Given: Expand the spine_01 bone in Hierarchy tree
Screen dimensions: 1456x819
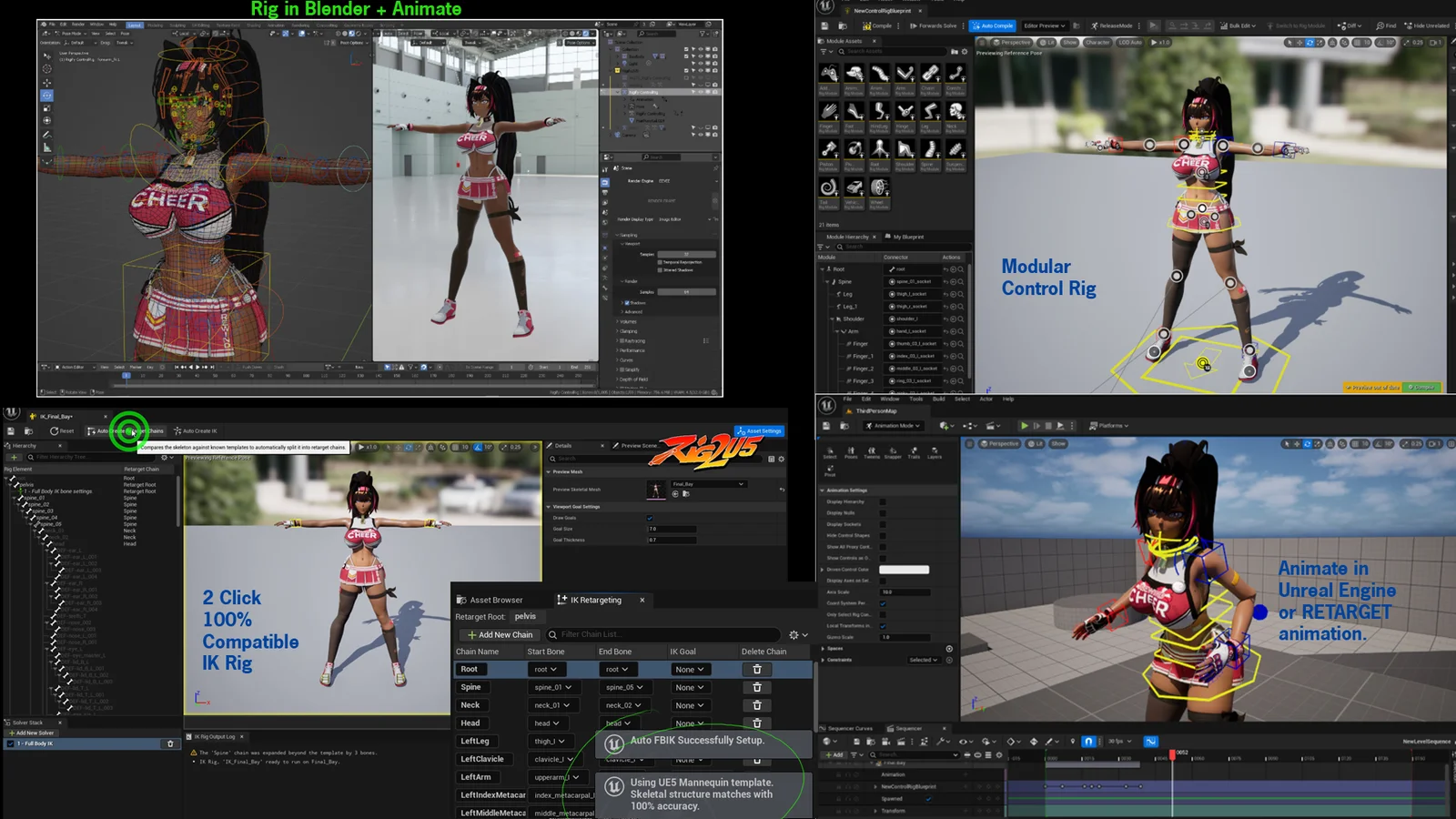Looking at the screenshot, I should (15, 498).
